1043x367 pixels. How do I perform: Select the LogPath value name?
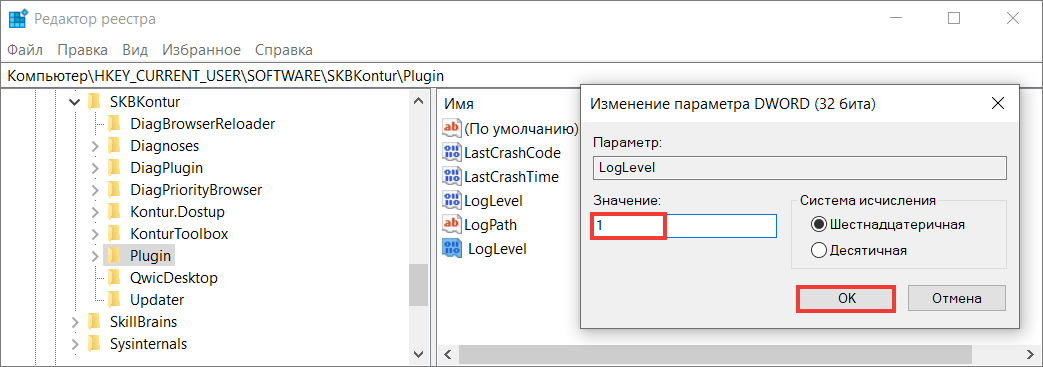[490, 225]
